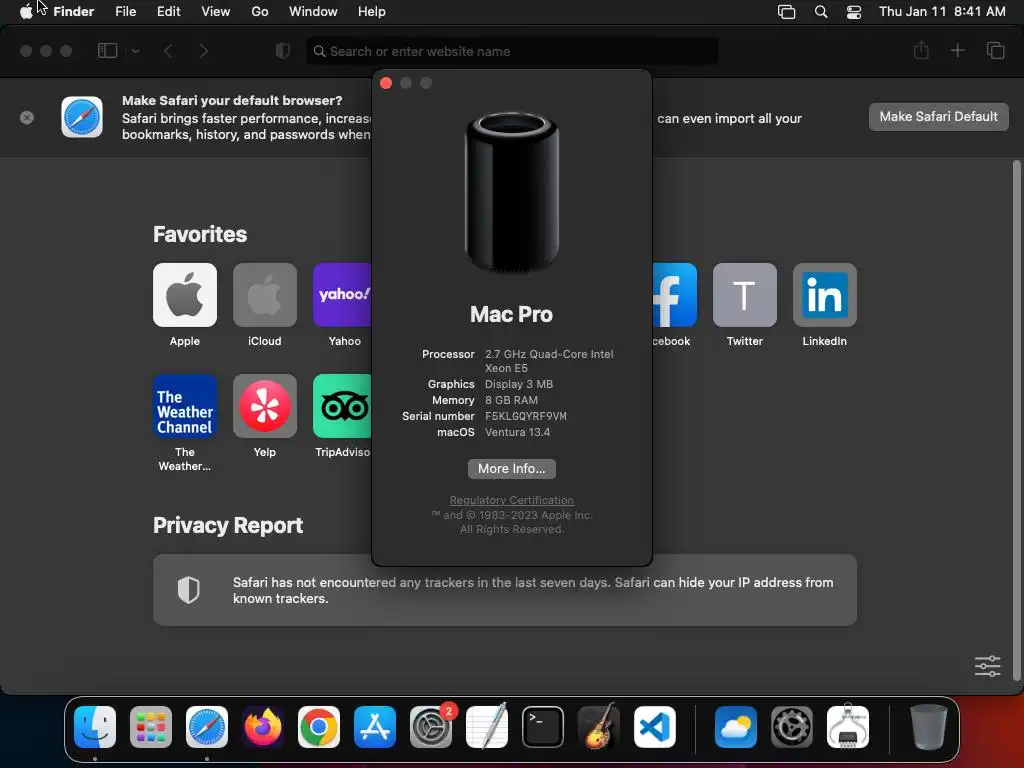This screenshot has height=768, width=1024.
Task: Open LinkedIn favorite
Action: [825, 295]
